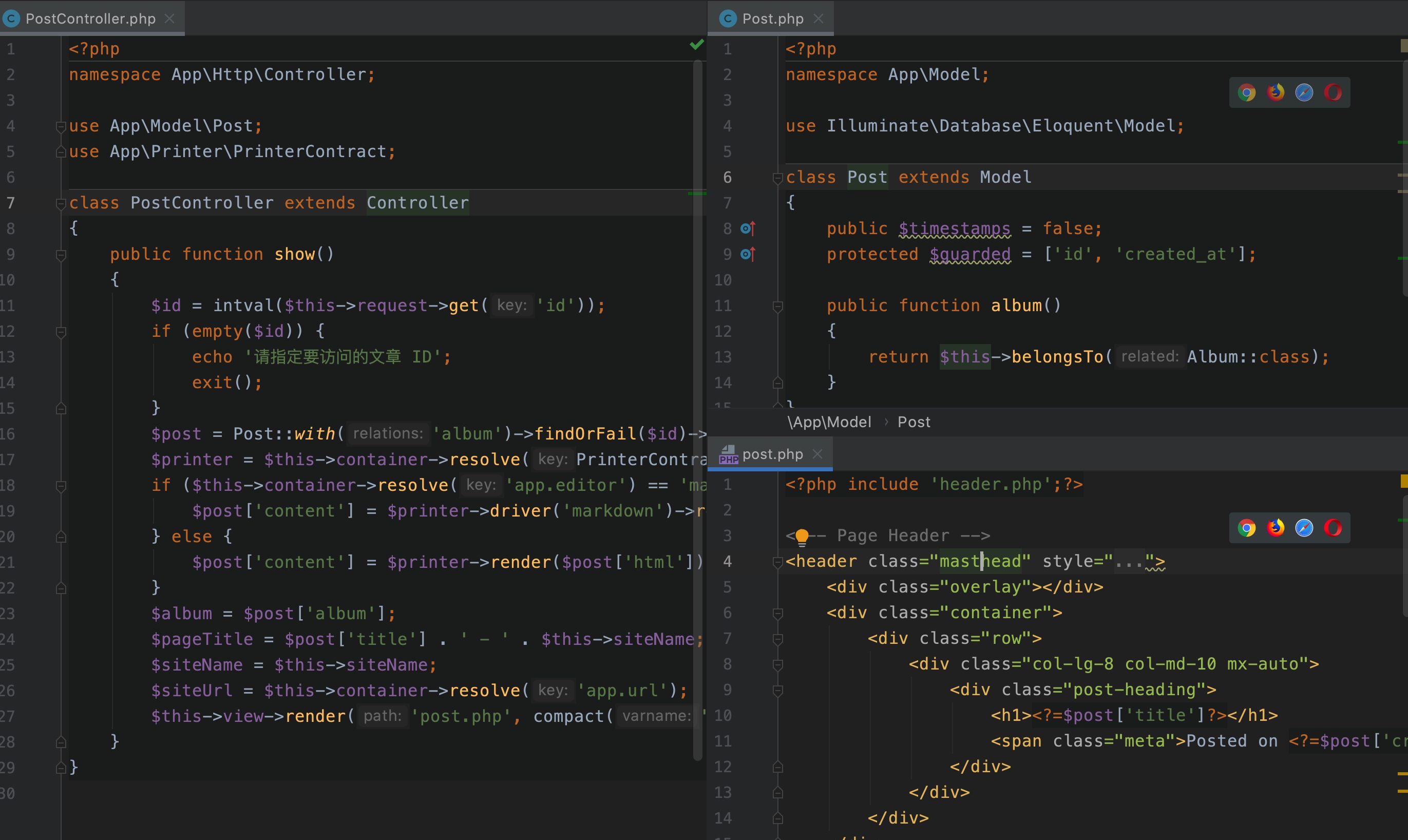Expand the folded style="..." attribute
The image size is (1408, 840).
[x=1130, y=562]
